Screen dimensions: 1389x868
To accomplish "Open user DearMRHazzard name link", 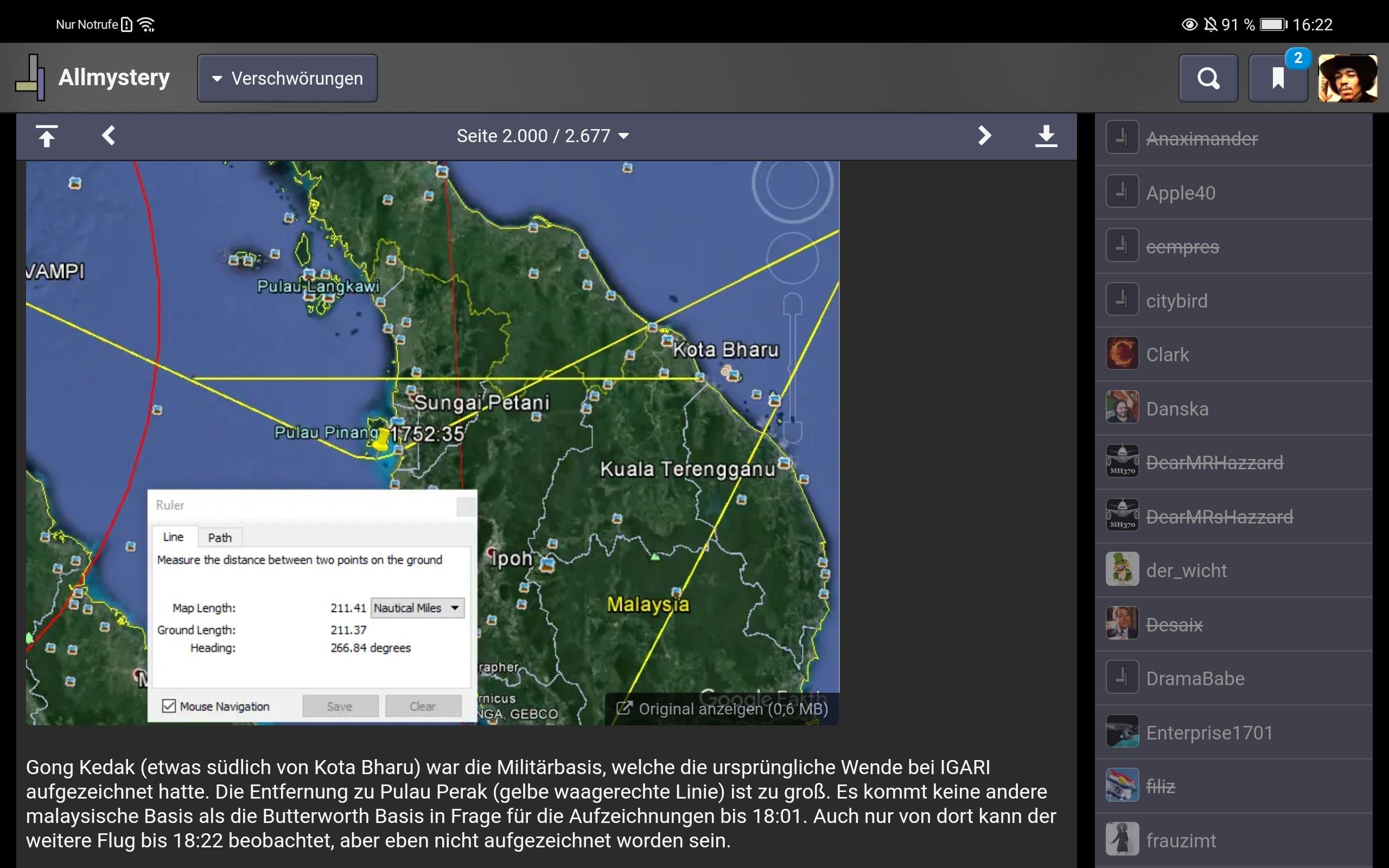I will [x=1214, y=463].
